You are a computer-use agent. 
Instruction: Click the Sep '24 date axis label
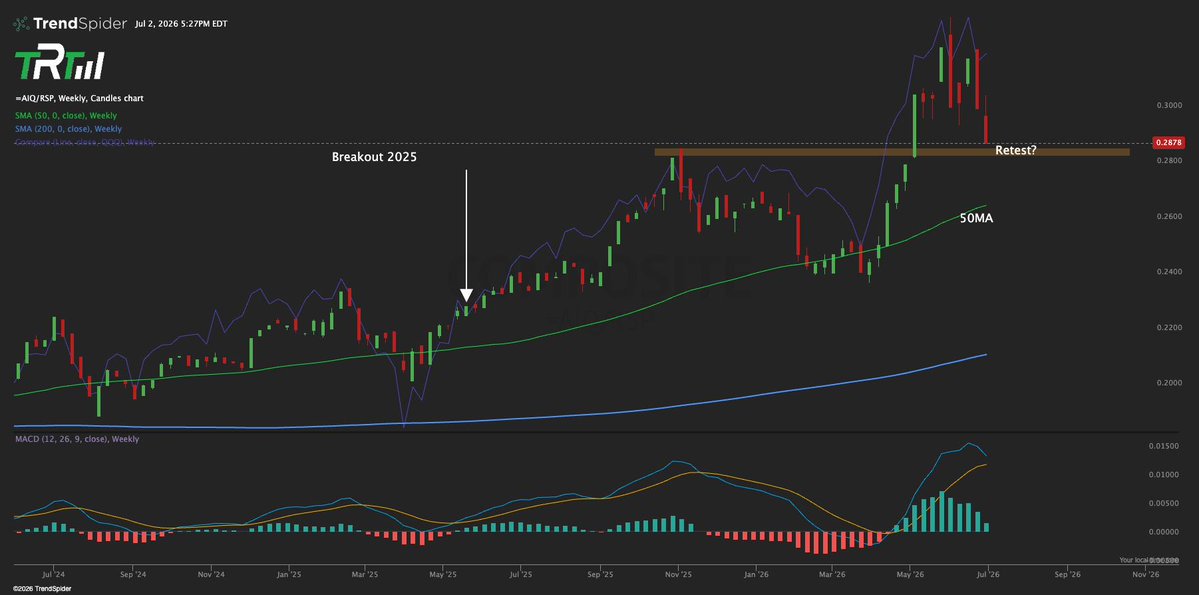click(x=132, y=573)
